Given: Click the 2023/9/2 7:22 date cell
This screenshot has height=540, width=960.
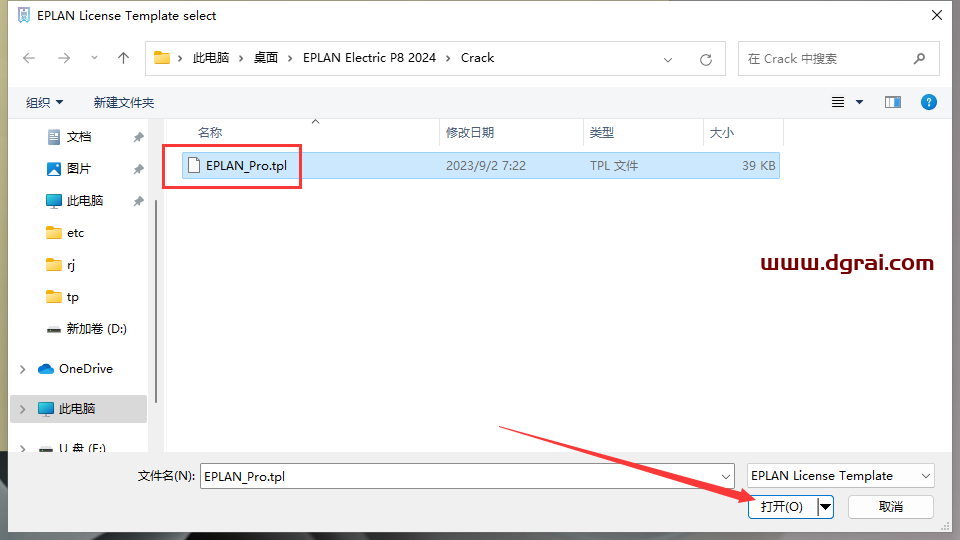Looking at the screenshot, I should (x=486, y=165).
